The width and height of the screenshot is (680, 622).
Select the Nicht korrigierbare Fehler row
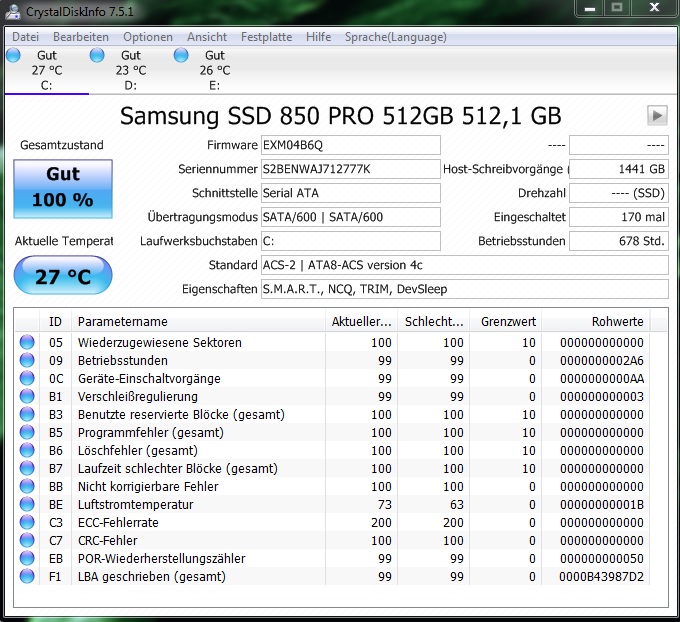(x=332, y=486)
